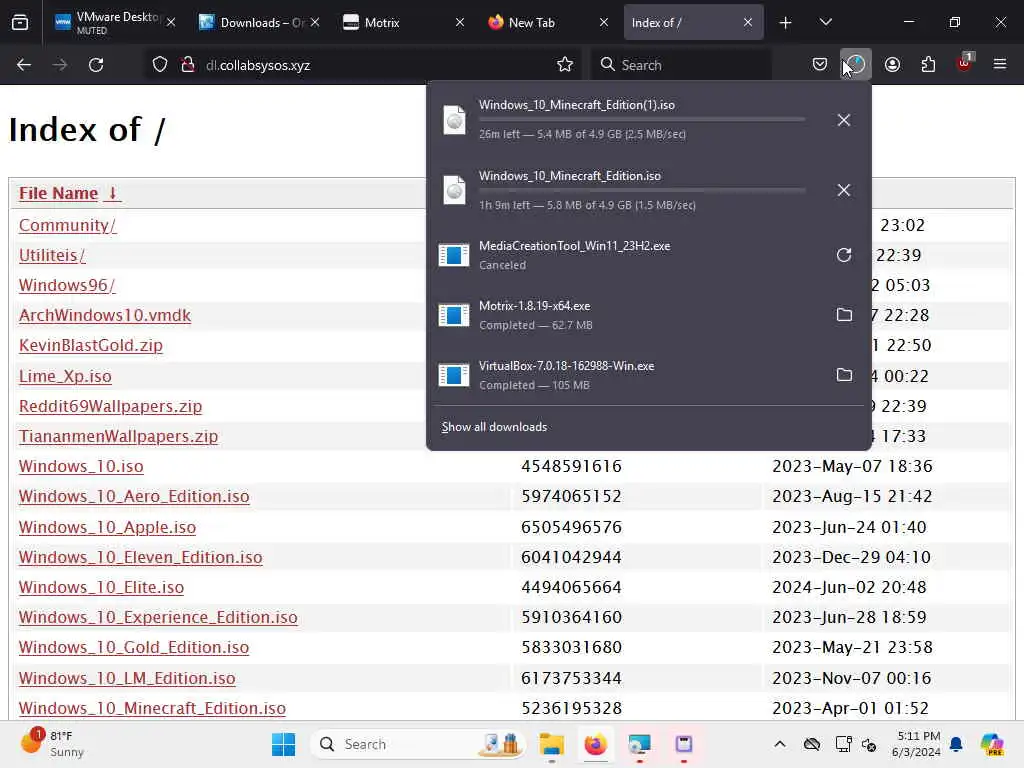Download Windows_10_Apple.iso
This screenshot has height=768, width=1024.
click(107, 527)
